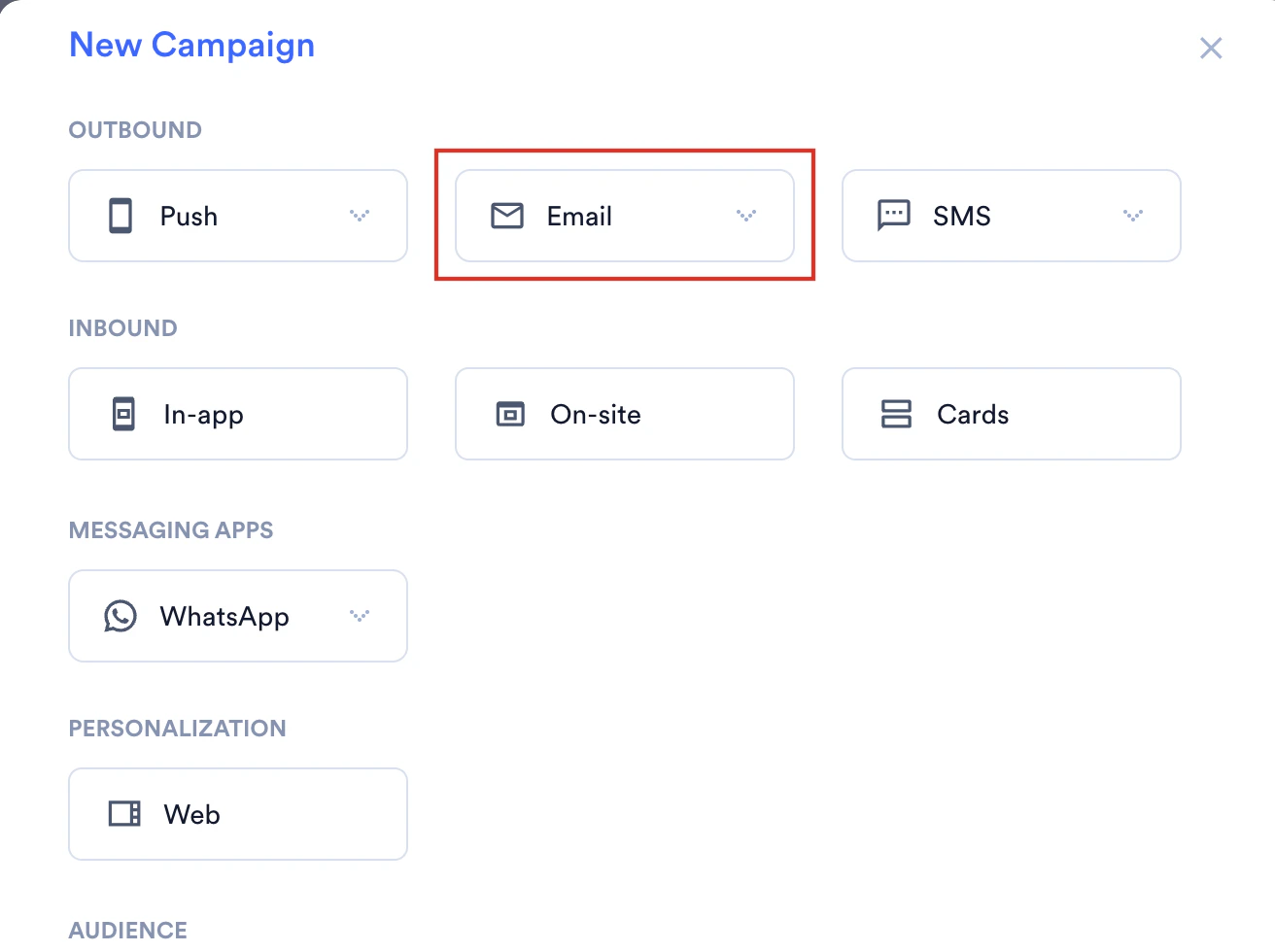Select the Push label text
The width and height of the screenshot is (1275, 952).
tap(189, 216)
